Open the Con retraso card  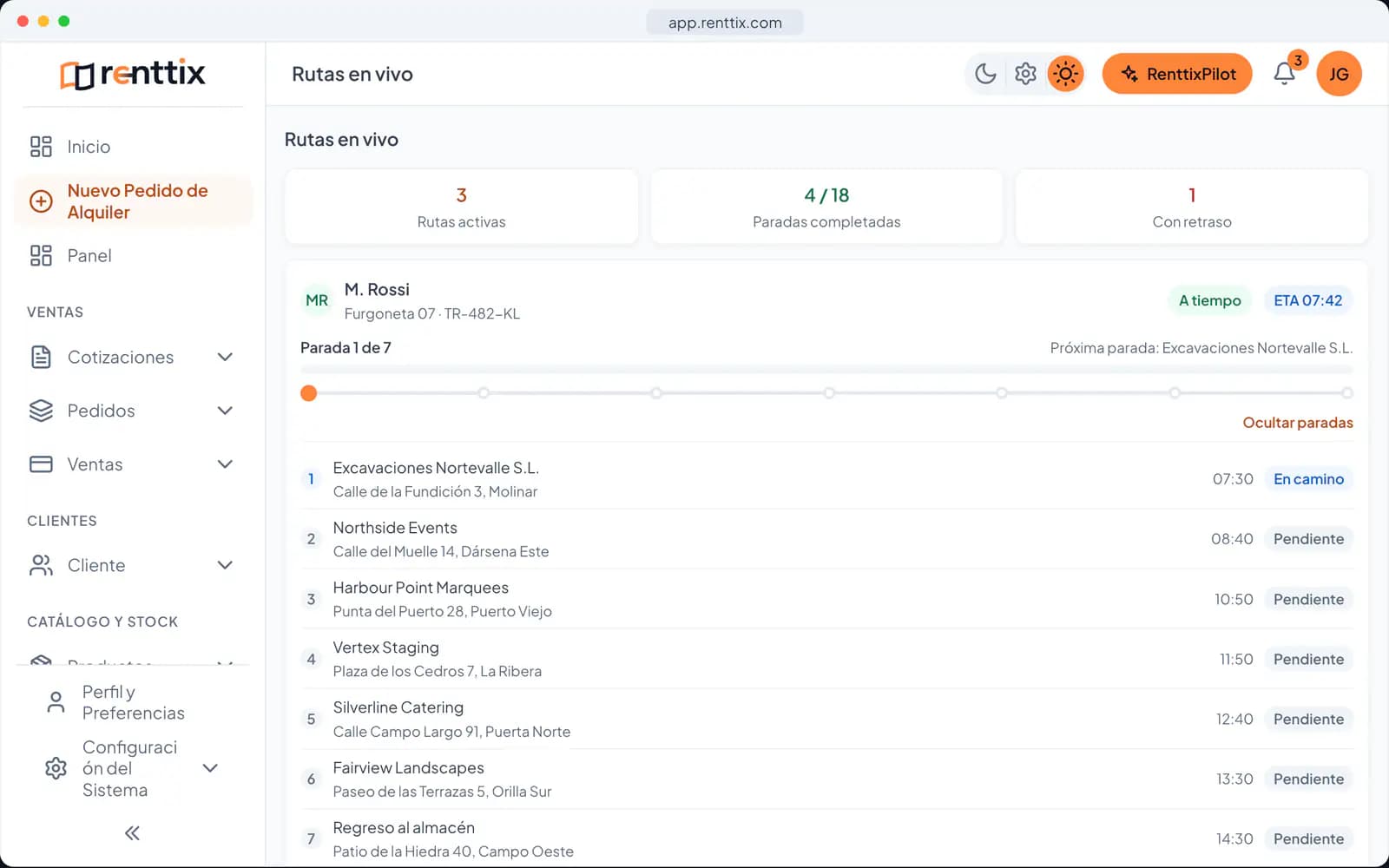point(1192,207)
